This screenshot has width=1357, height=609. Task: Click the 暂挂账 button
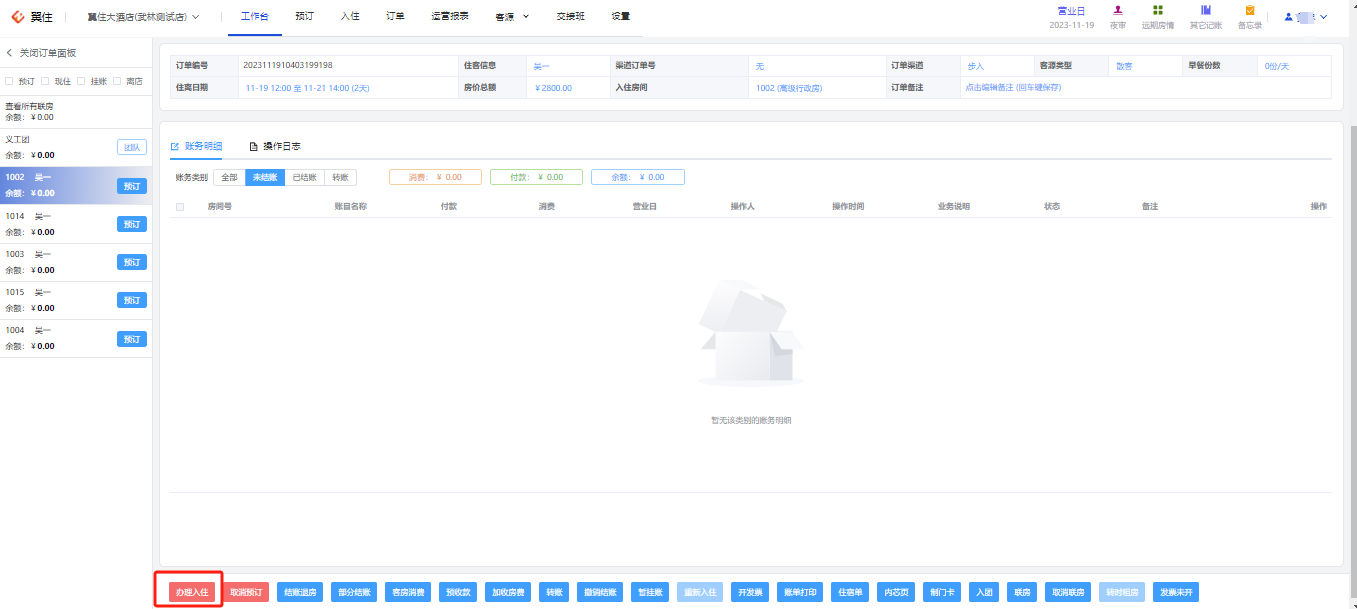650,592
